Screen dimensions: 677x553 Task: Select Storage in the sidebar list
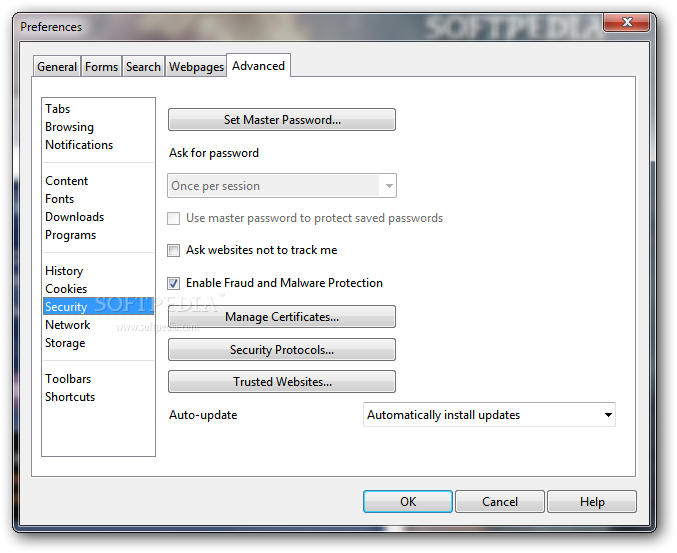pyautogui.click(x=98, y=343)
